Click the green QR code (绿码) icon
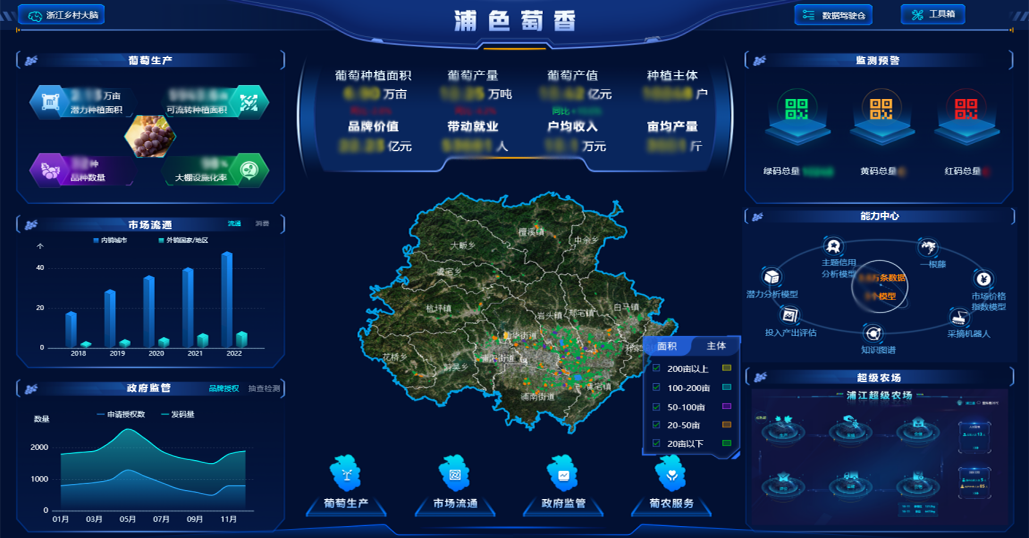The height and width of the screenshot is (538, 1029). (796, 110)
